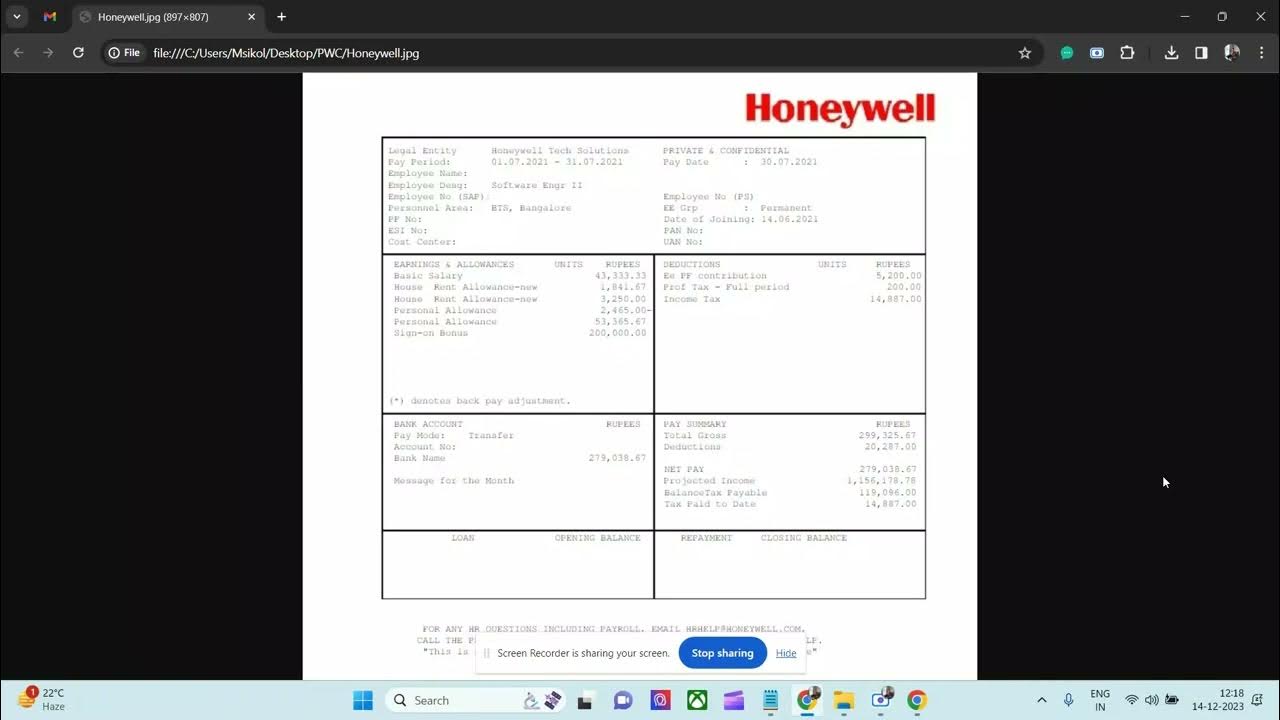Select the Honeywell.jpg browser tab

[166, 17]
